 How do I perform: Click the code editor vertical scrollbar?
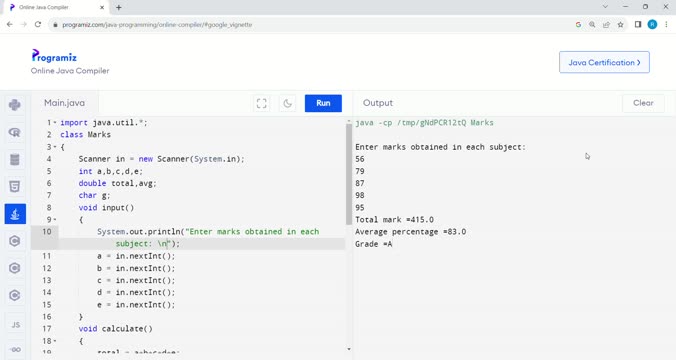pyautogui.click(x=349, y=174)
